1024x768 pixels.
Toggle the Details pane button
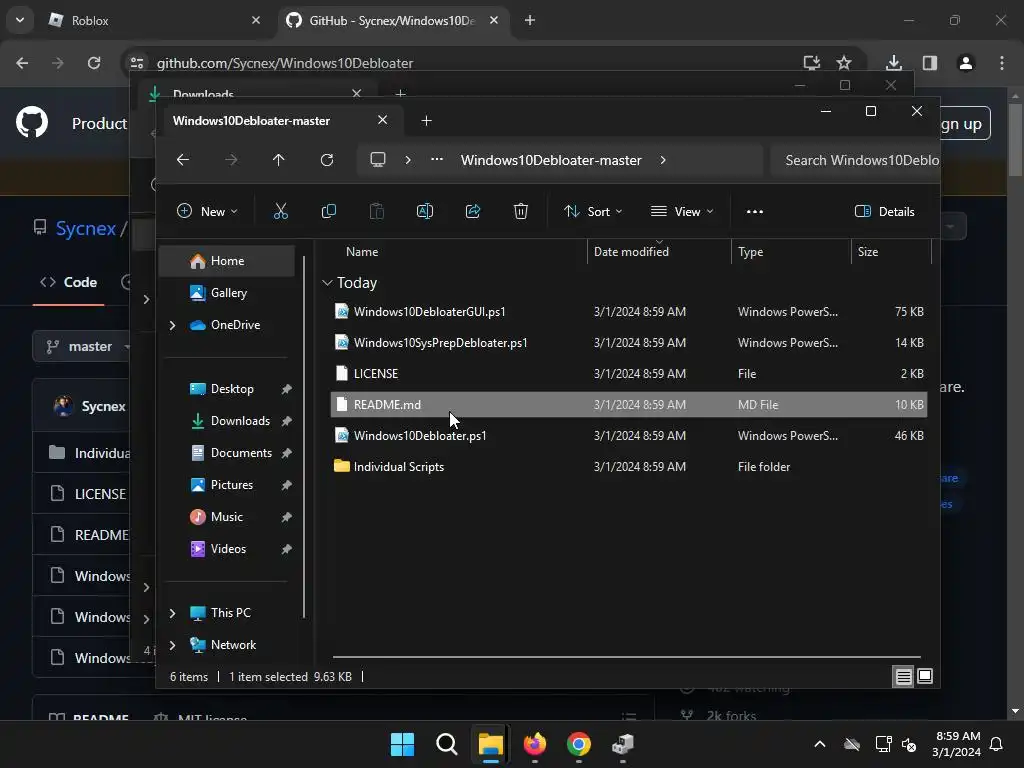click(885, 212)
